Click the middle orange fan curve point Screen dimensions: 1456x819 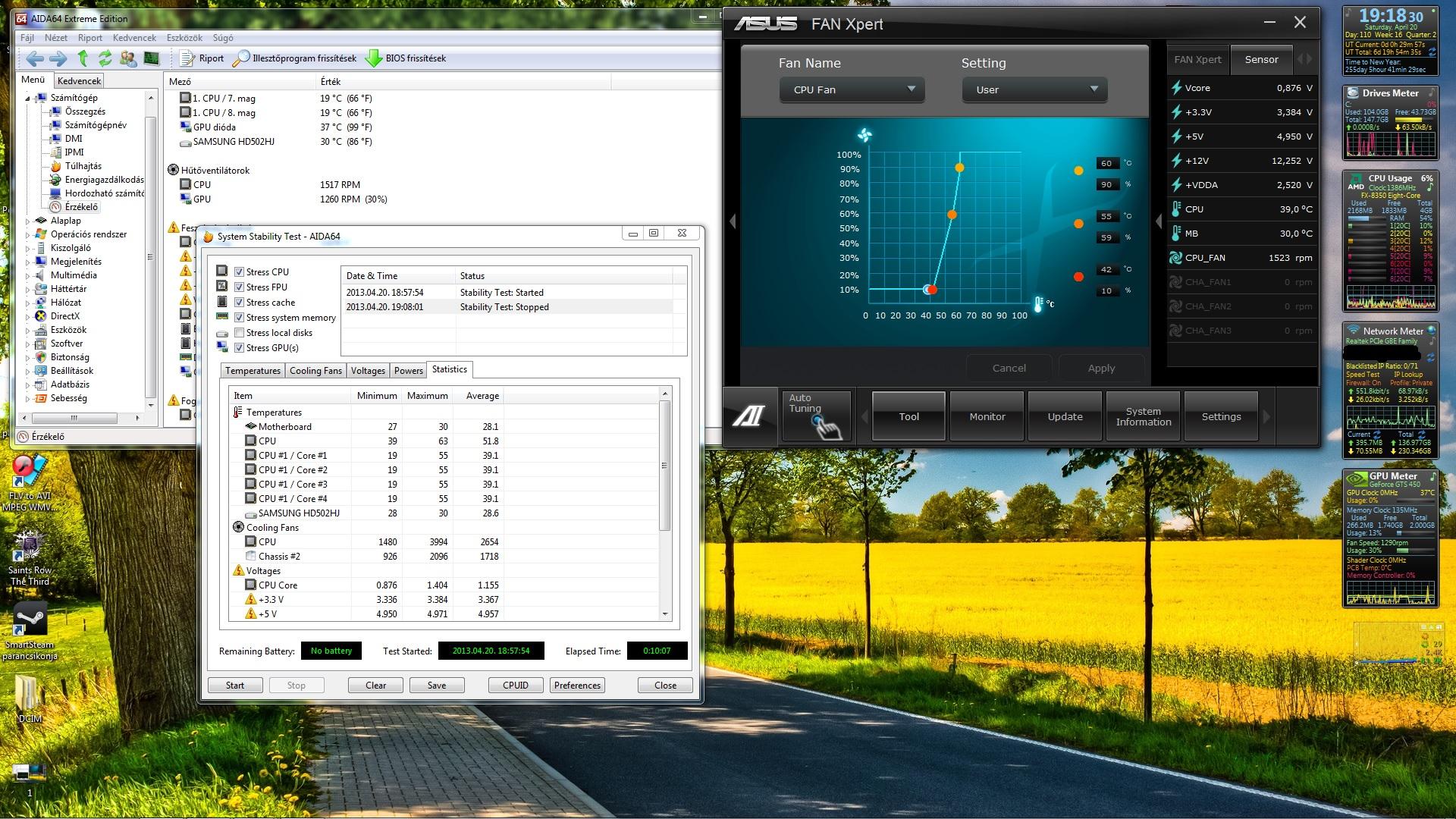click(952, 215)
